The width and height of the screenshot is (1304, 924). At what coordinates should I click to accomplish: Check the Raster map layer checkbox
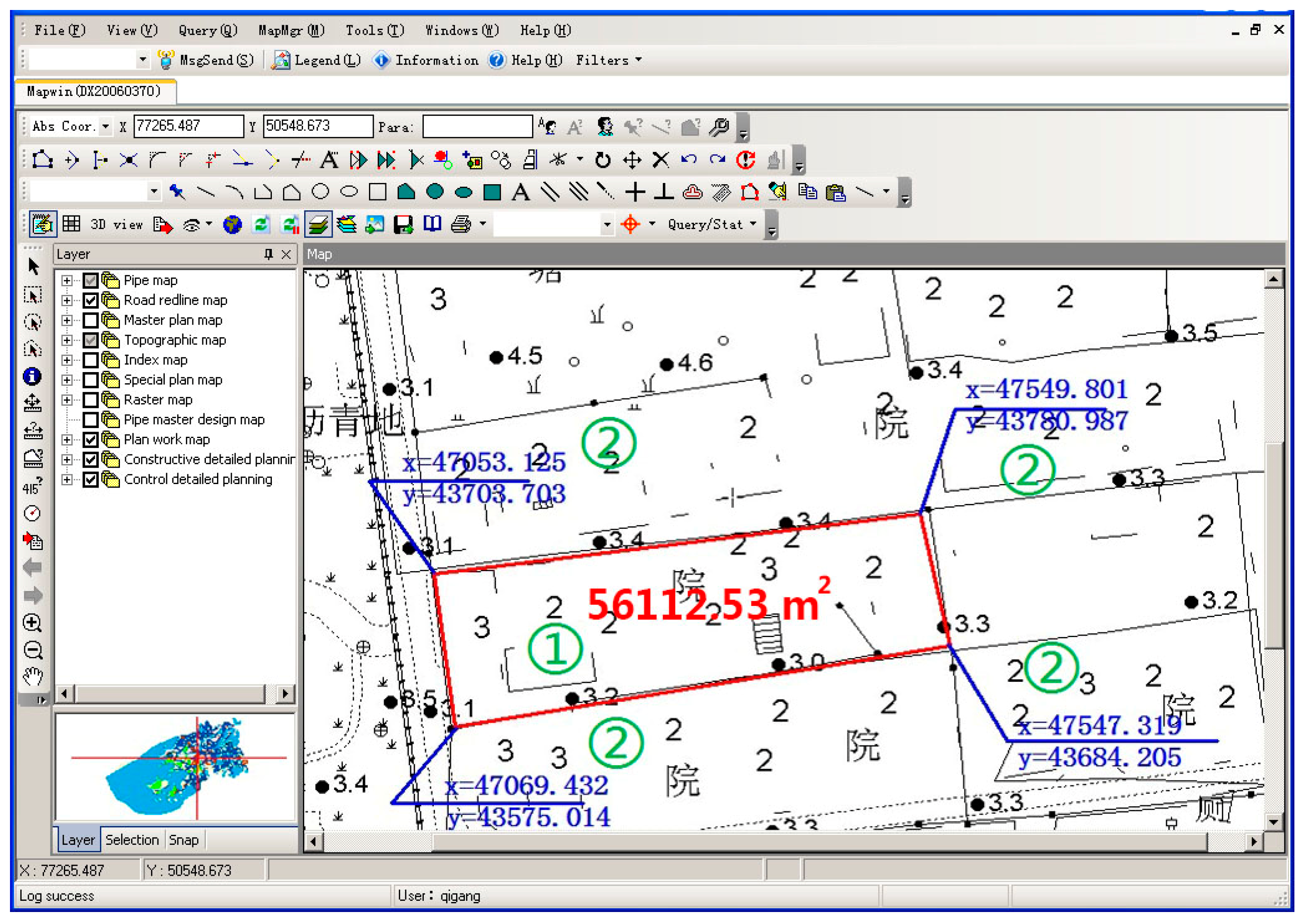coord(90,400)
